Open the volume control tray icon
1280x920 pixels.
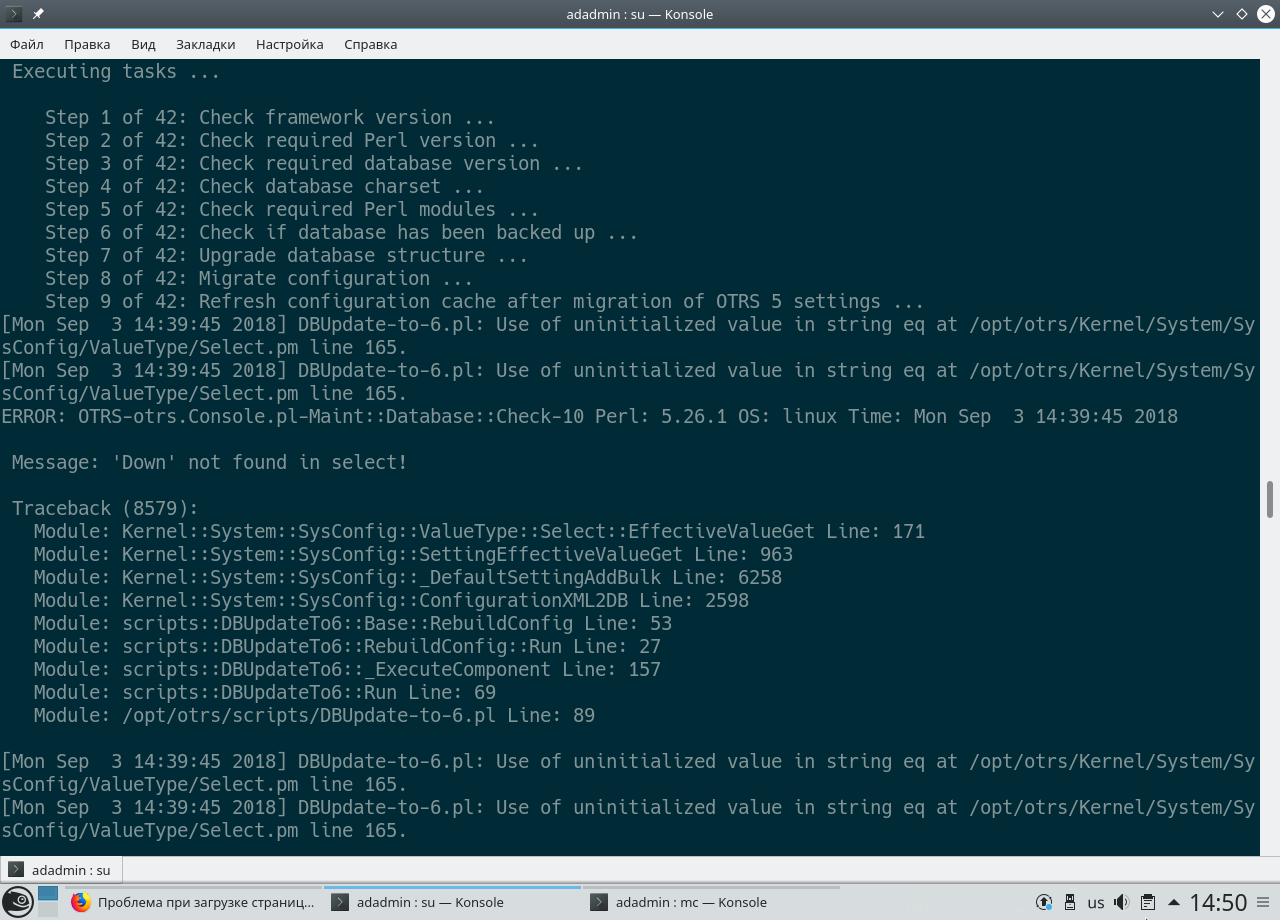pyautogui.click(x=1122, y=902)
